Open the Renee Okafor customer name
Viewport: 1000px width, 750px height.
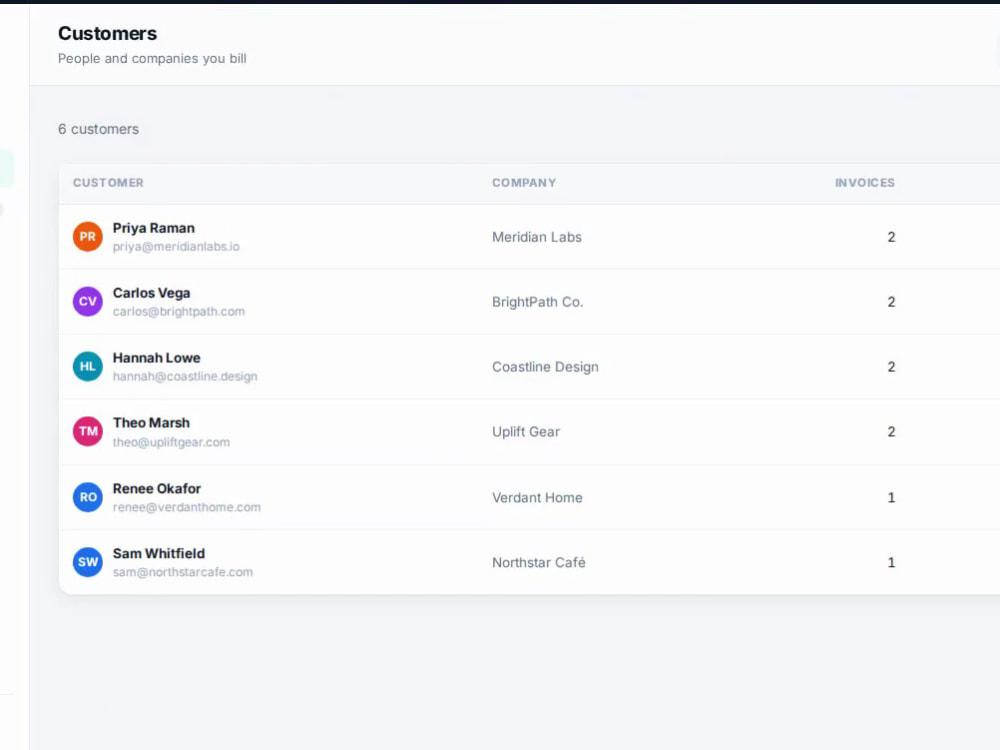tap(157, 489)
